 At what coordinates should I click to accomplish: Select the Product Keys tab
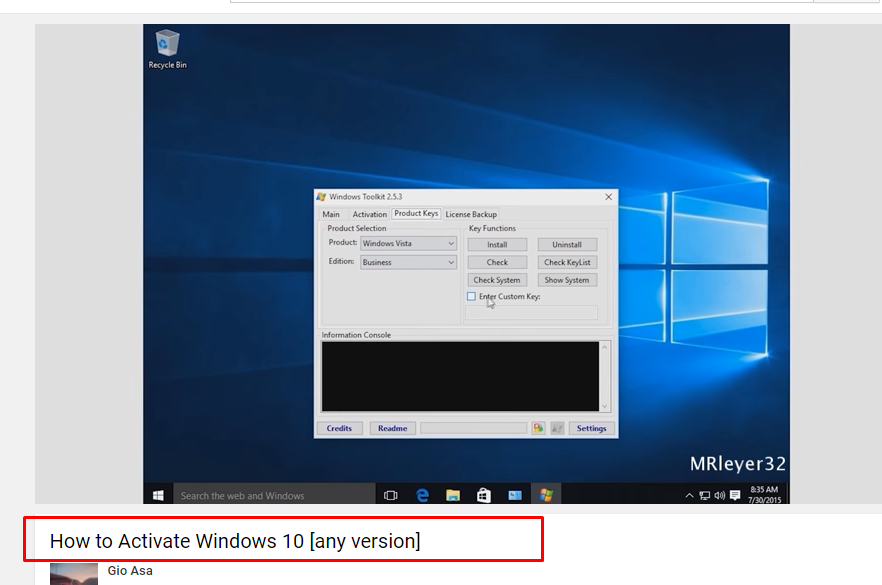click(x=416, y=214)
